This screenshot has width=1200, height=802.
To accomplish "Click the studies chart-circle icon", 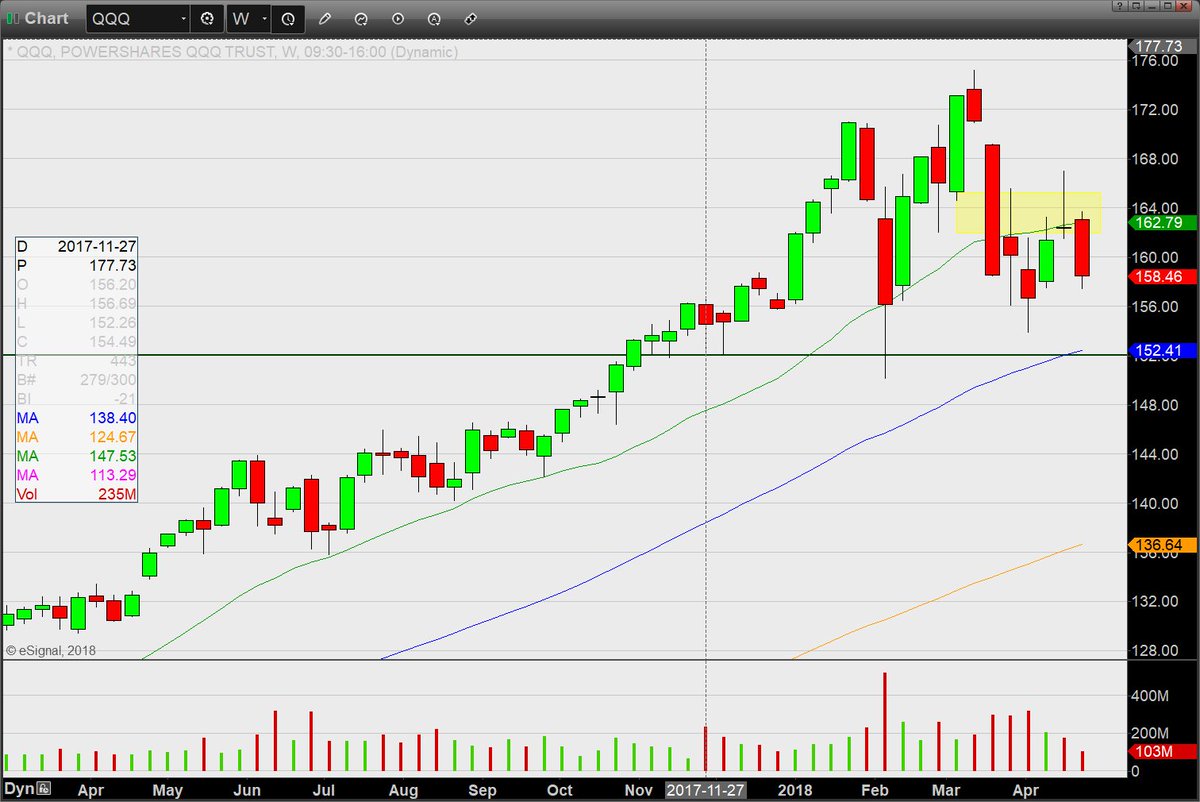I will pyautogui.click(x=361, y=18).
